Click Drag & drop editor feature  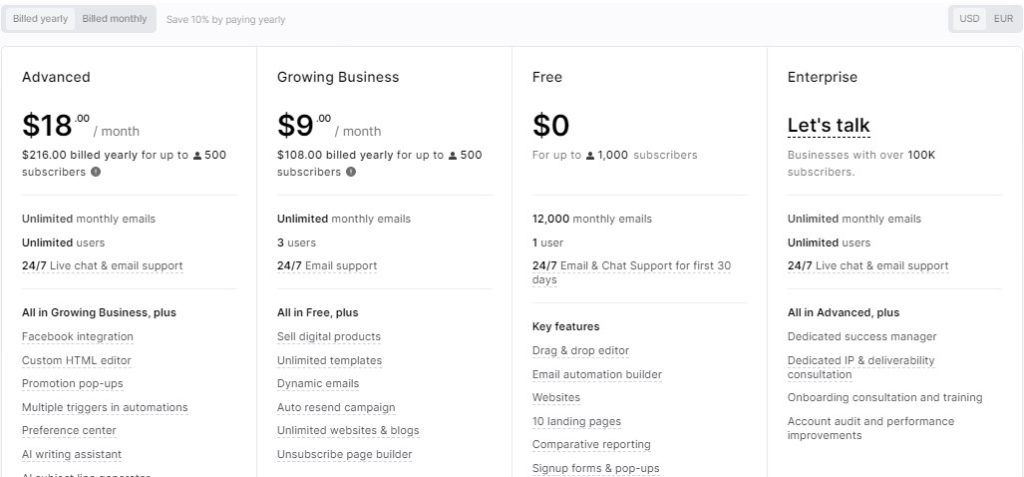pyautogui.click(x=581, y=350)
